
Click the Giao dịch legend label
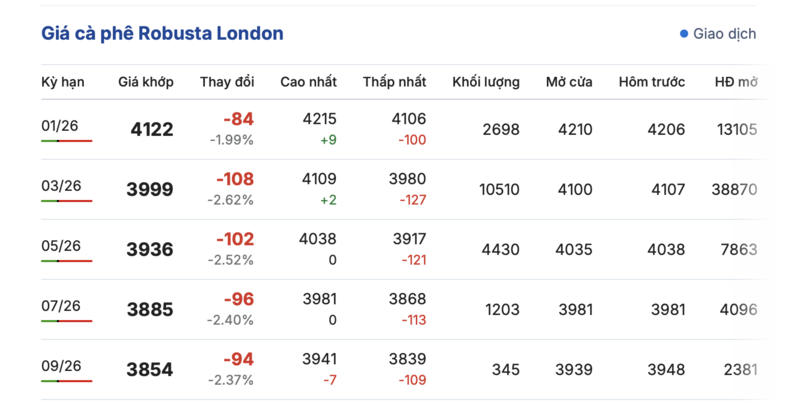point(725,34)
